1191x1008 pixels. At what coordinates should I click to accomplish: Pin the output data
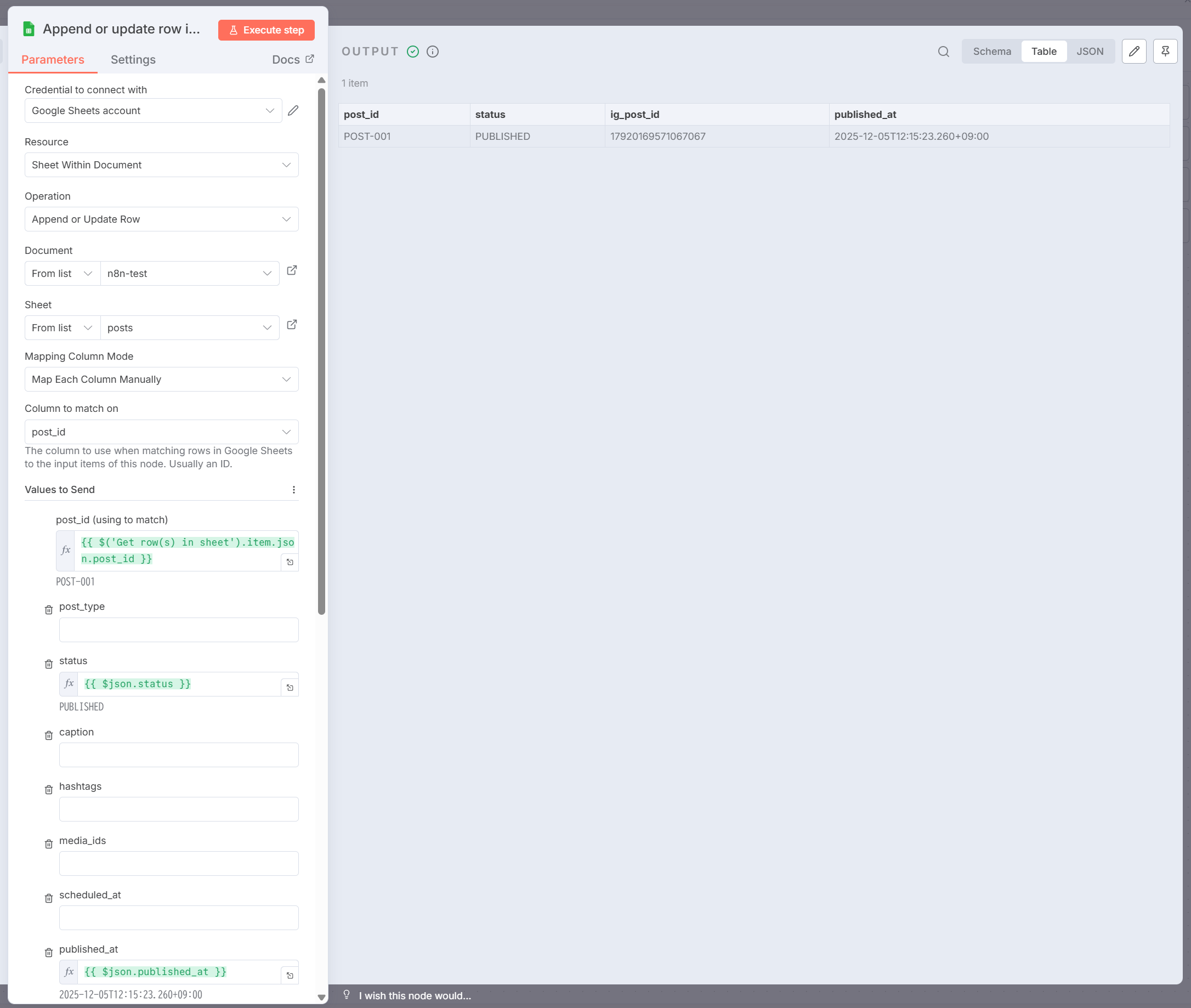[x=1165, y=52]
